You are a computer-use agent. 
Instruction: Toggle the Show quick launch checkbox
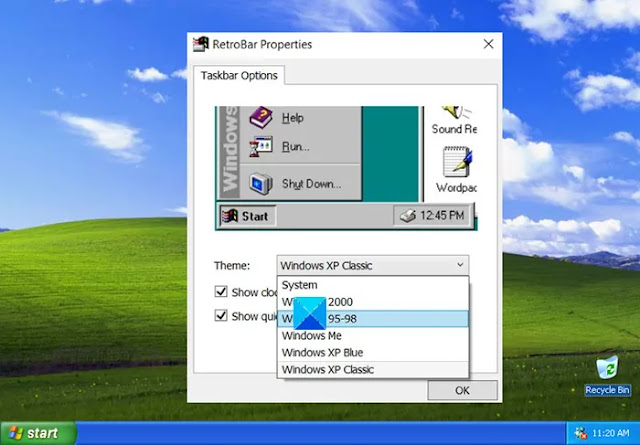221,316
